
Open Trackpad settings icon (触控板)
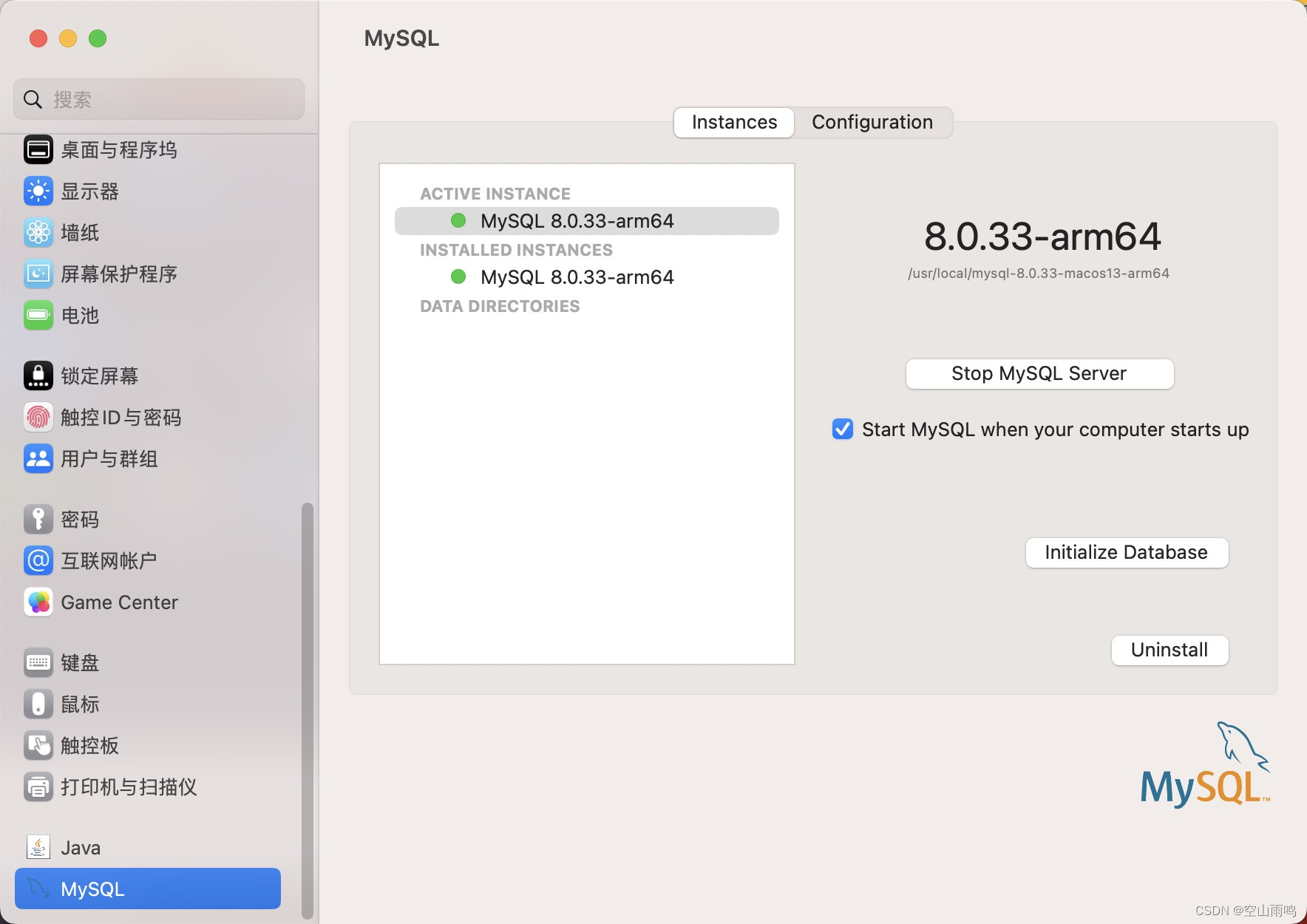[38, 746]
